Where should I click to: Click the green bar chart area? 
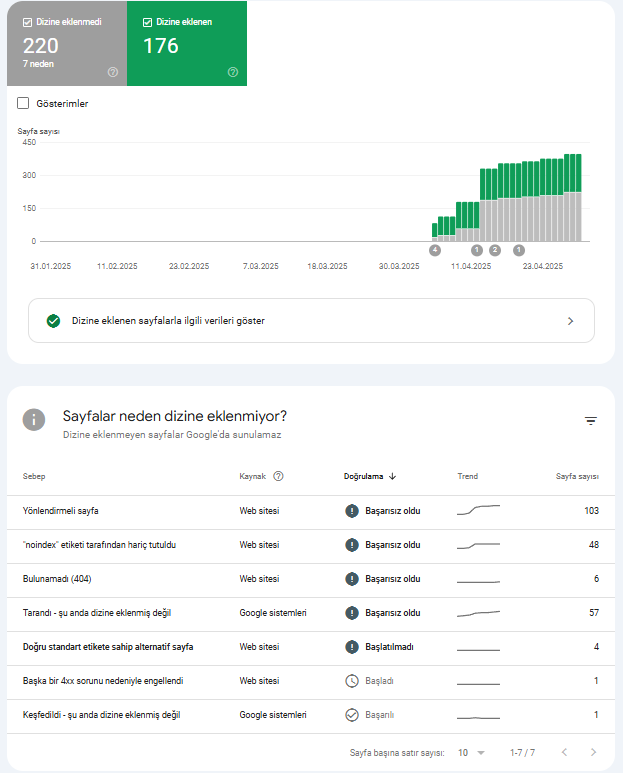point(507,197)
